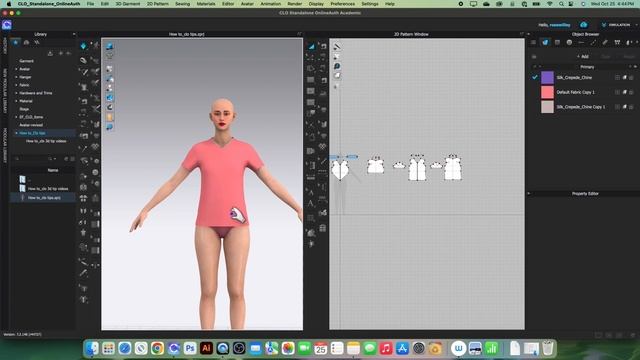Open the Render menu
Viewport: 640px width, 360px height.
pos(295,4)
